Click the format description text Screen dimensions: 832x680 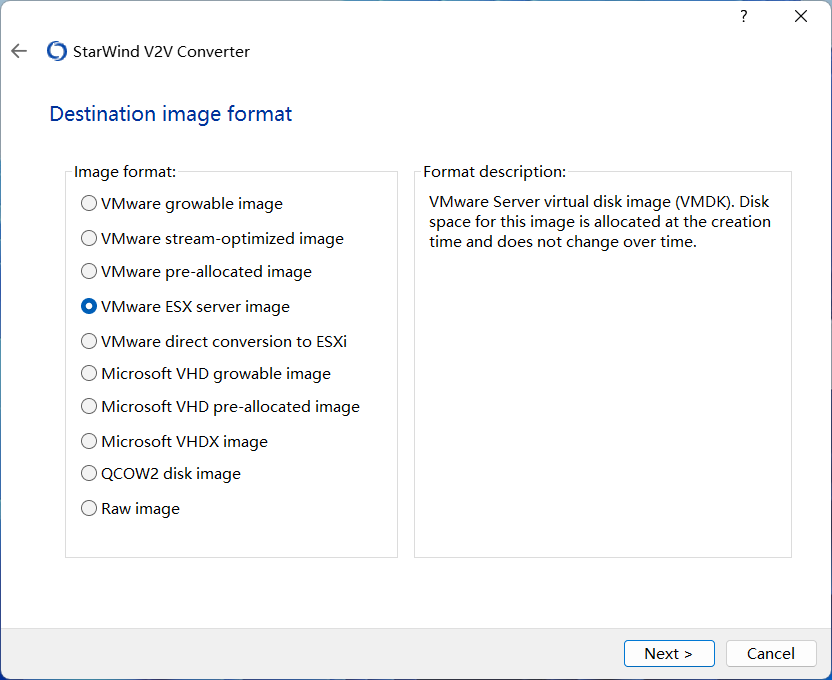599,221
